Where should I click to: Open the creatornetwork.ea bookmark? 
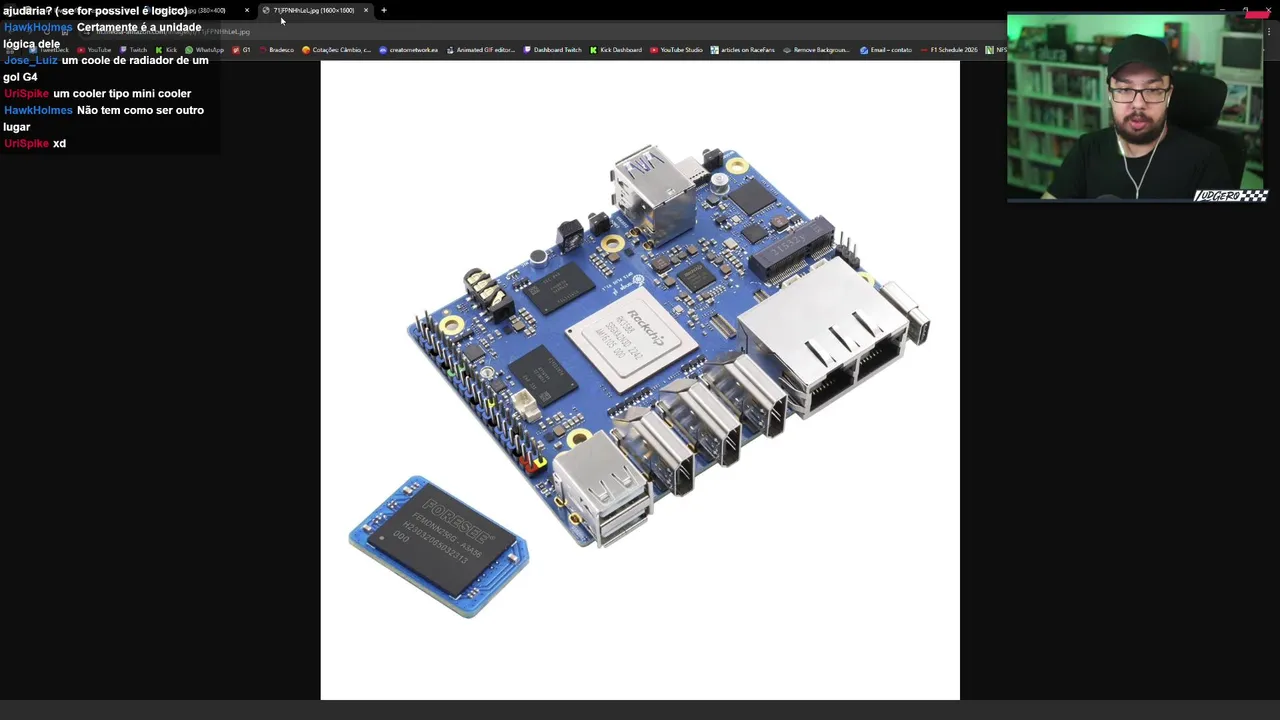click(x=408, y=50)
